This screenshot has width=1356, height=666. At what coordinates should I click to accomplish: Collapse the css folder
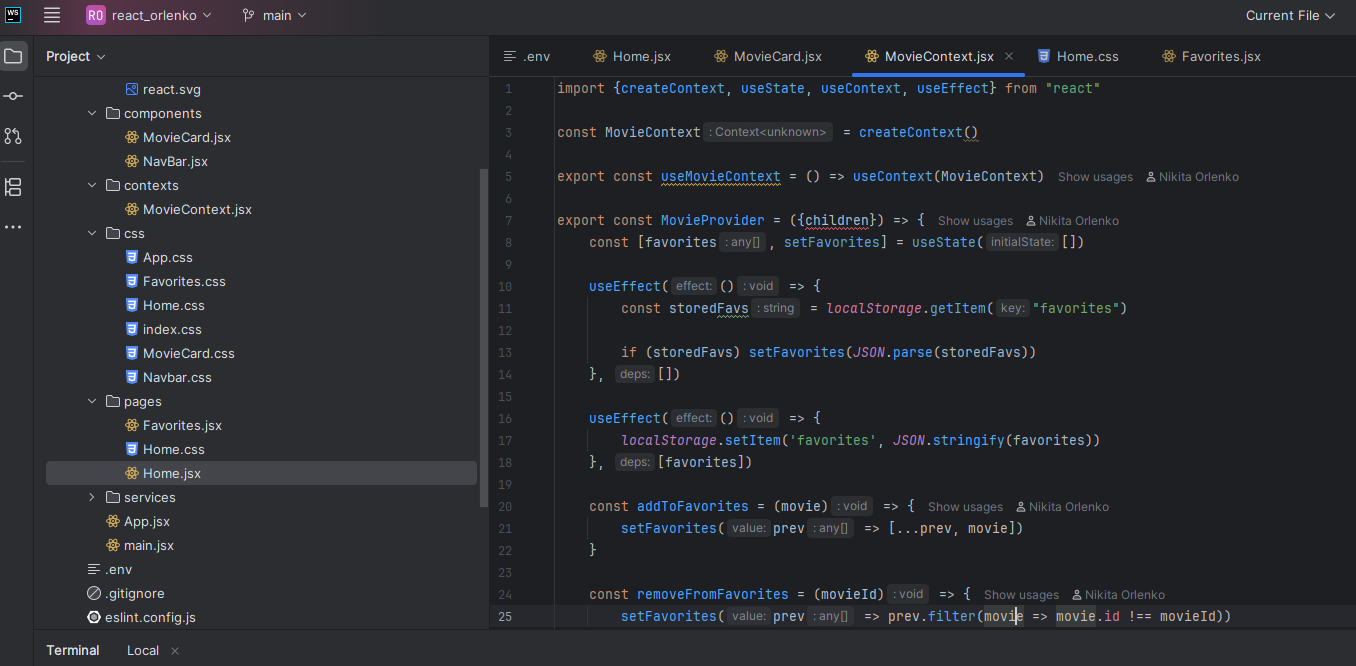[92, 233]
